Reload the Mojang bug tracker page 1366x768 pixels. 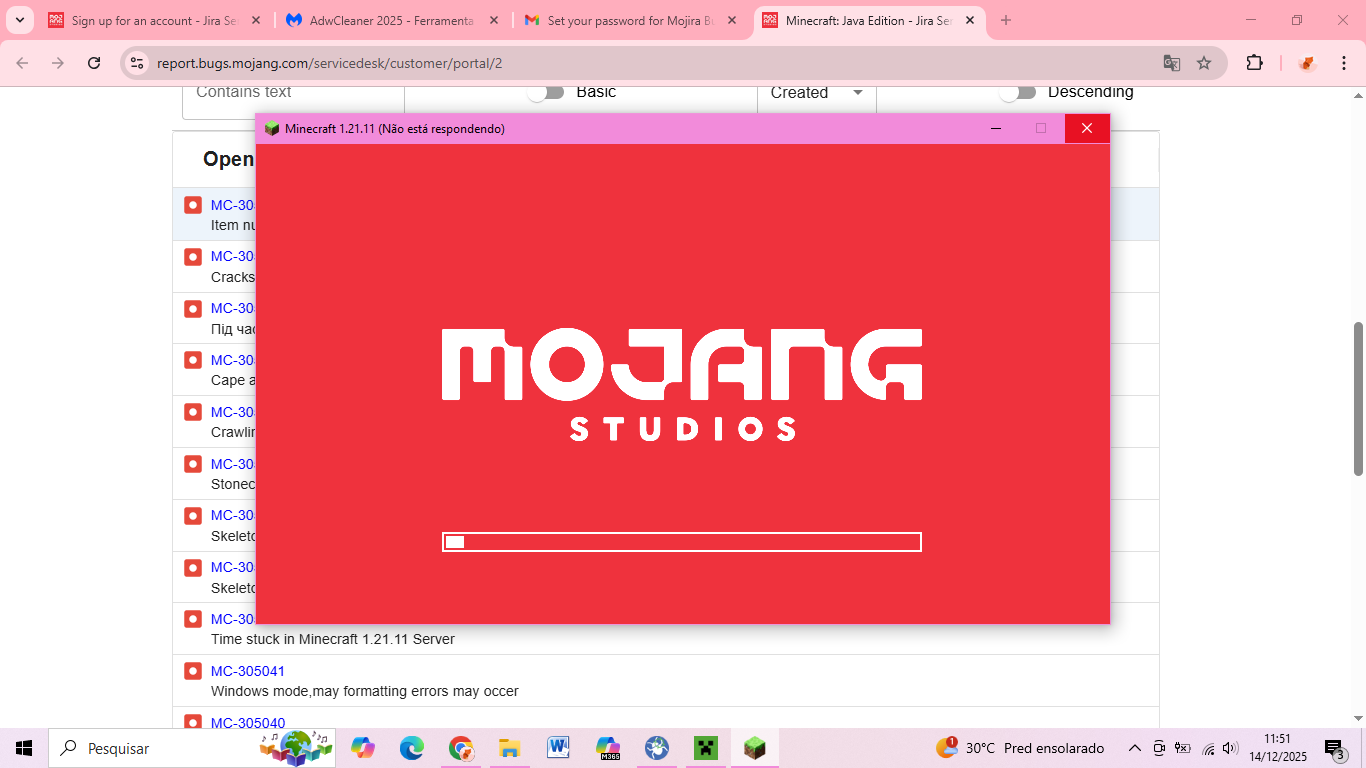94,63
